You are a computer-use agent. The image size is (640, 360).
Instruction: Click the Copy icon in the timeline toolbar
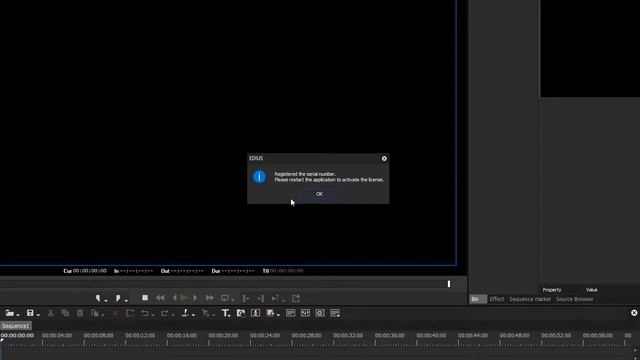(65, 313)
